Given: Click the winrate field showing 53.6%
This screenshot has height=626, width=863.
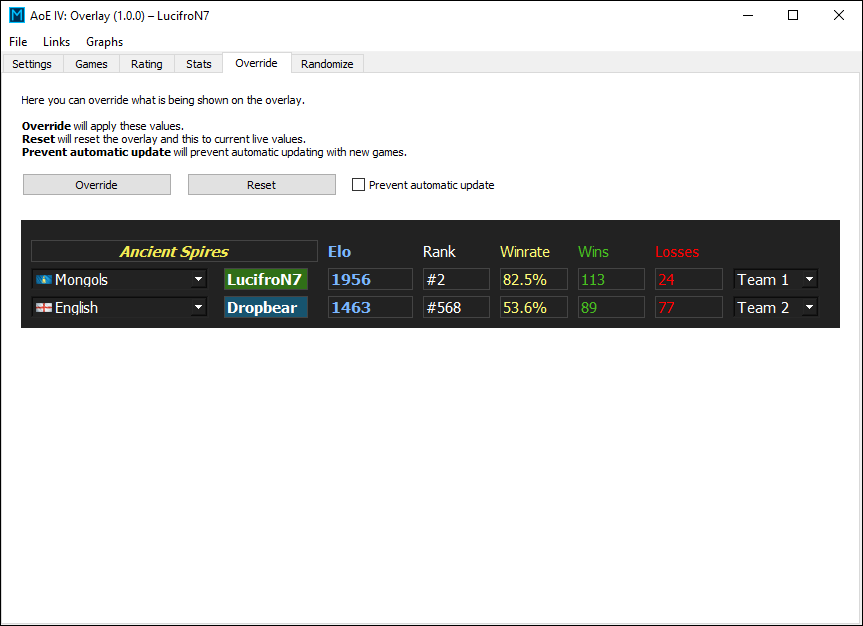Looking at the screenshot, I should (x=534, y=308).
